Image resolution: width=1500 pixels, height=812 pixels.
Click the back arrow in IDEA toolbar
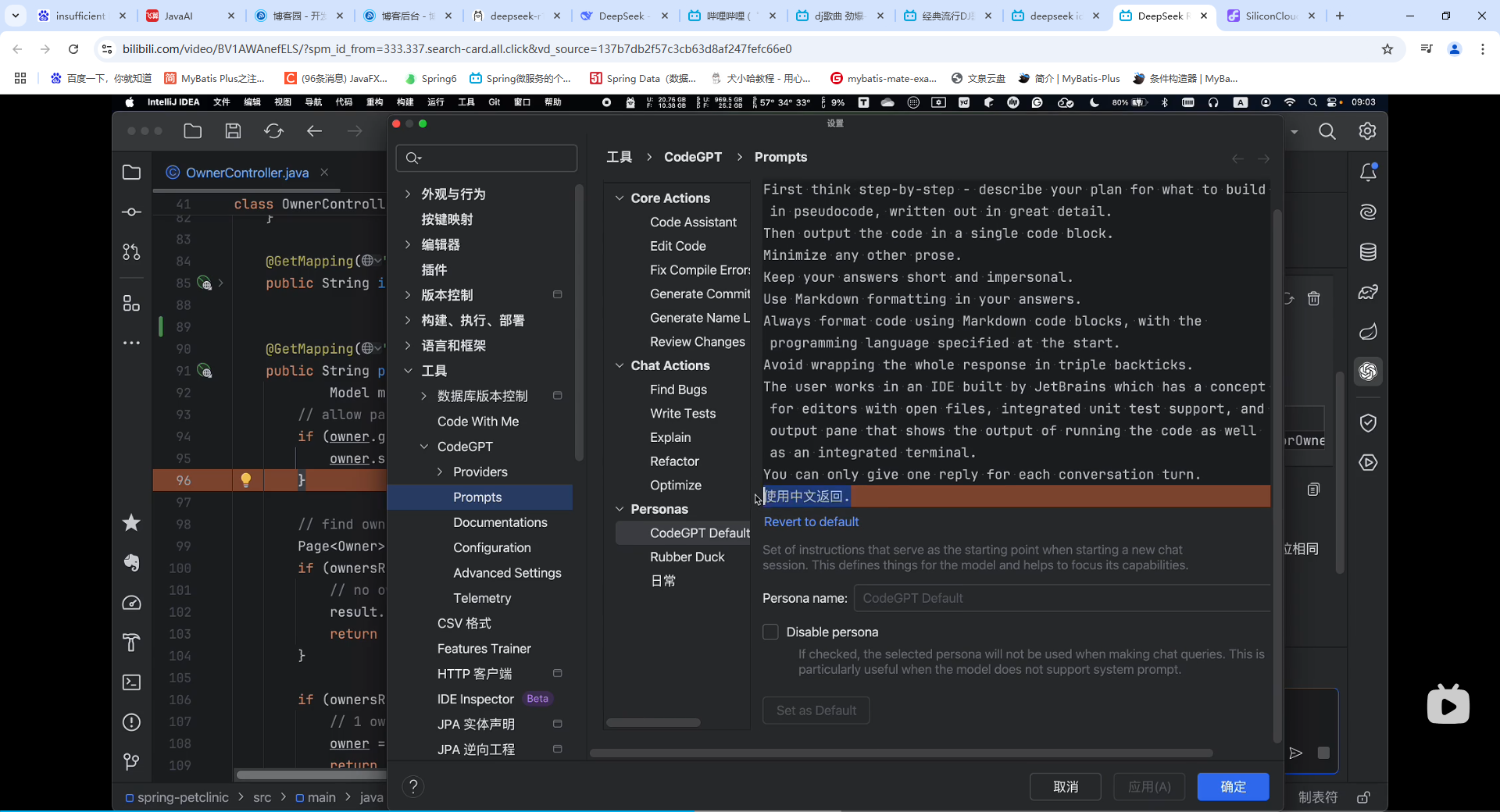tap(314, 131)
